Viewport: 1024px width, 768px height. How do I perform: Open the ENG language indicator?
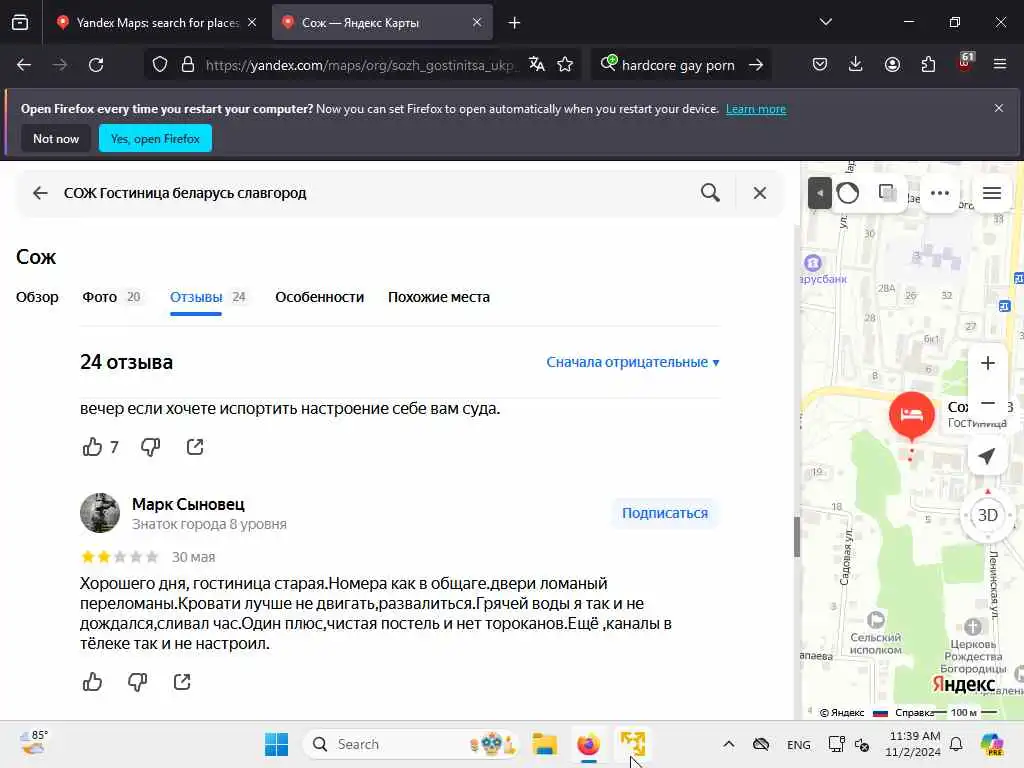pyautogui.click(x=799, y=744)
